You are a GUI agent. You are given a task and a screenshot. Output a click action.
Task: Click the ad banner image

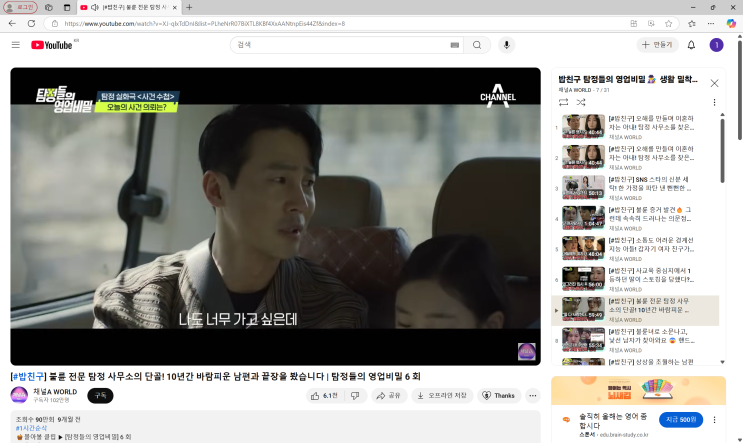click(638, 390)
